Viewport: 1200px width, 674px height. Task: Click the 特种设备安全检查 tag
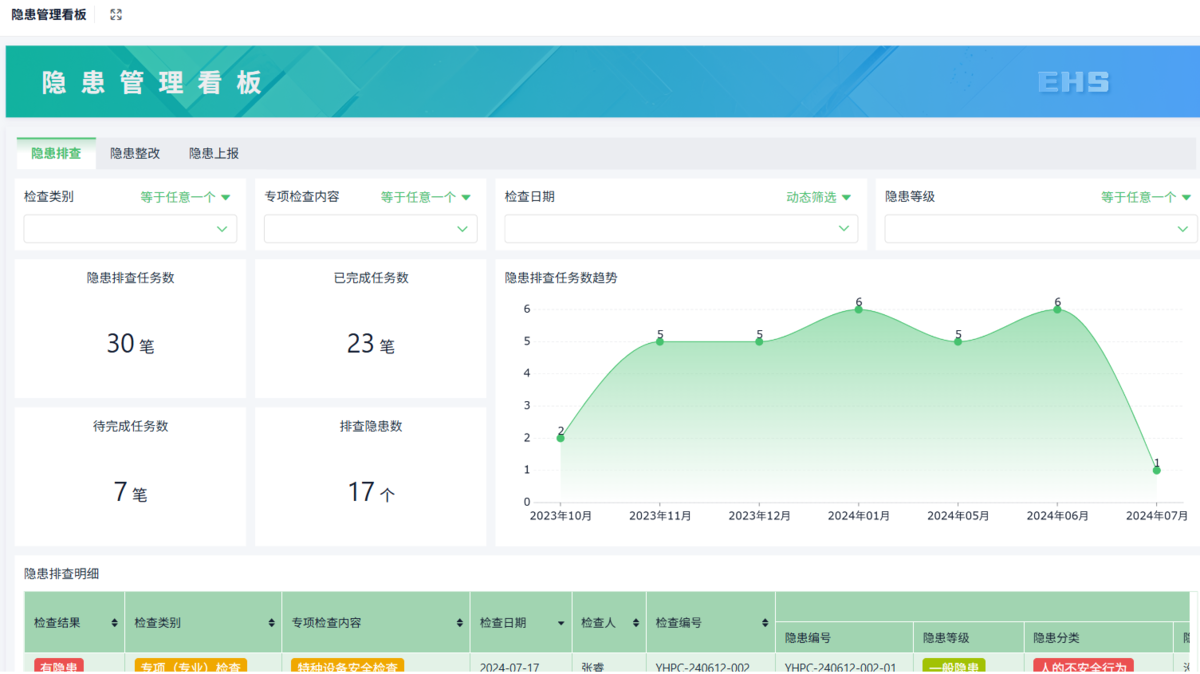[x=347, y=666]
